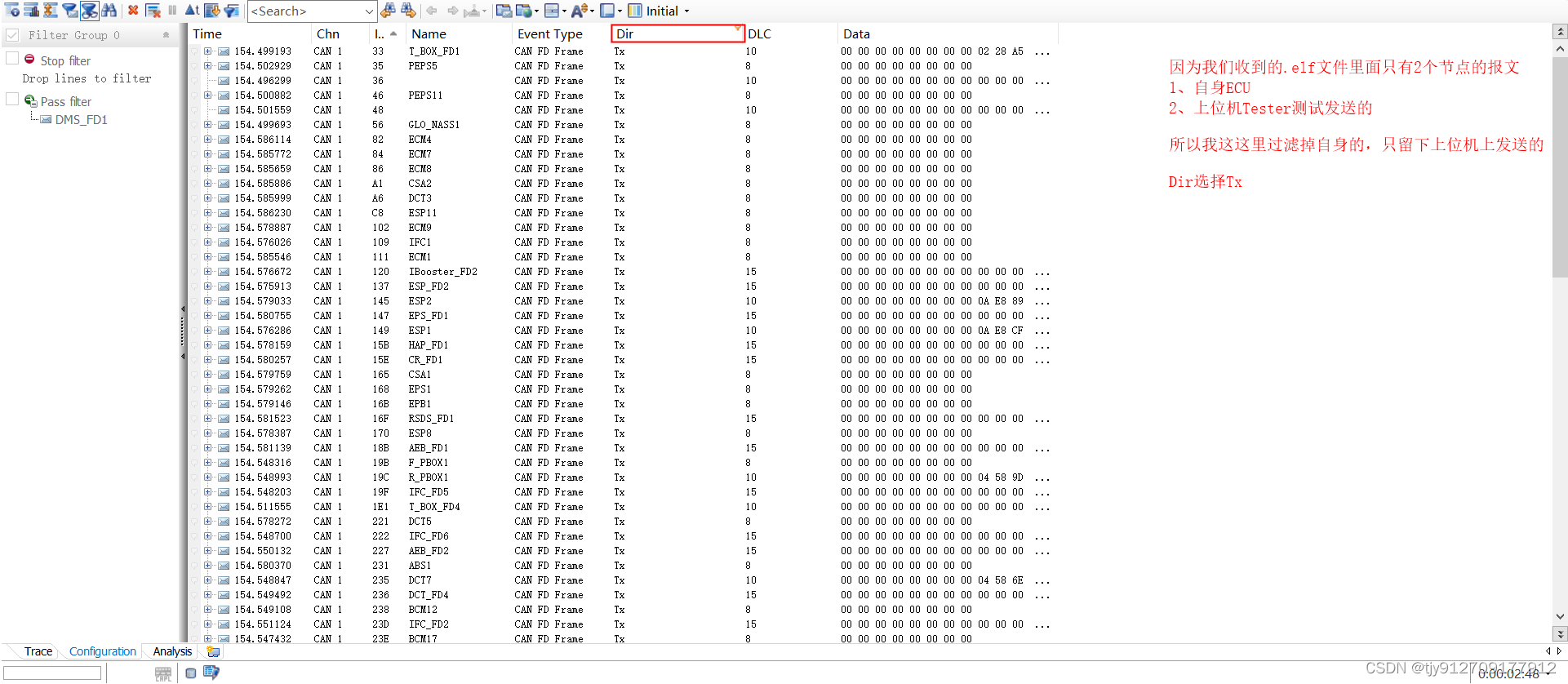Click timestamp 154.579033 of ESP2
Viewport: 1568px width, 684px height.
pyautogui.click(x=263, y=301)
